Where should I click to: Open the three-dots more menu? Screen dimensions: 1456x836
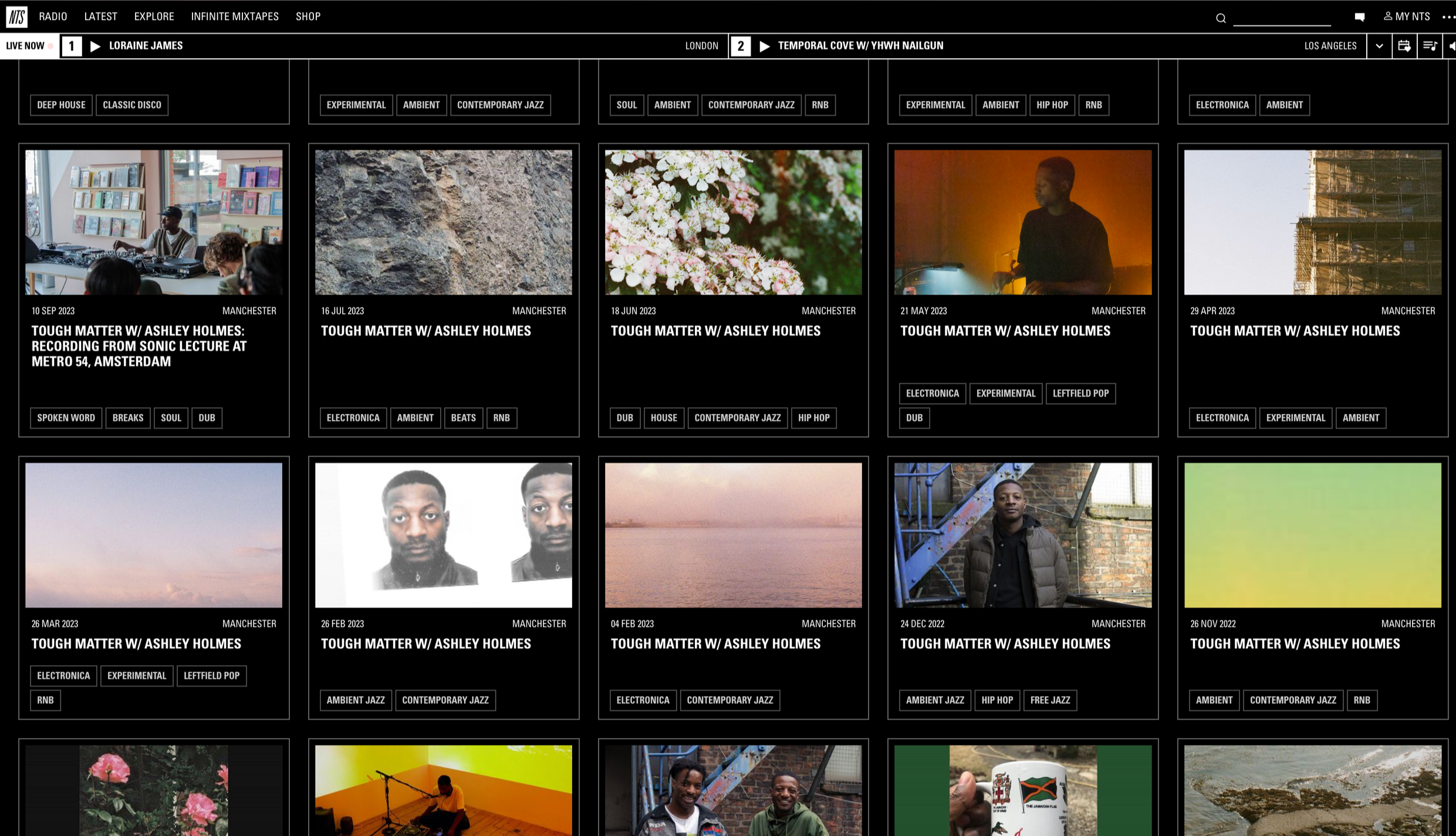1448,17
